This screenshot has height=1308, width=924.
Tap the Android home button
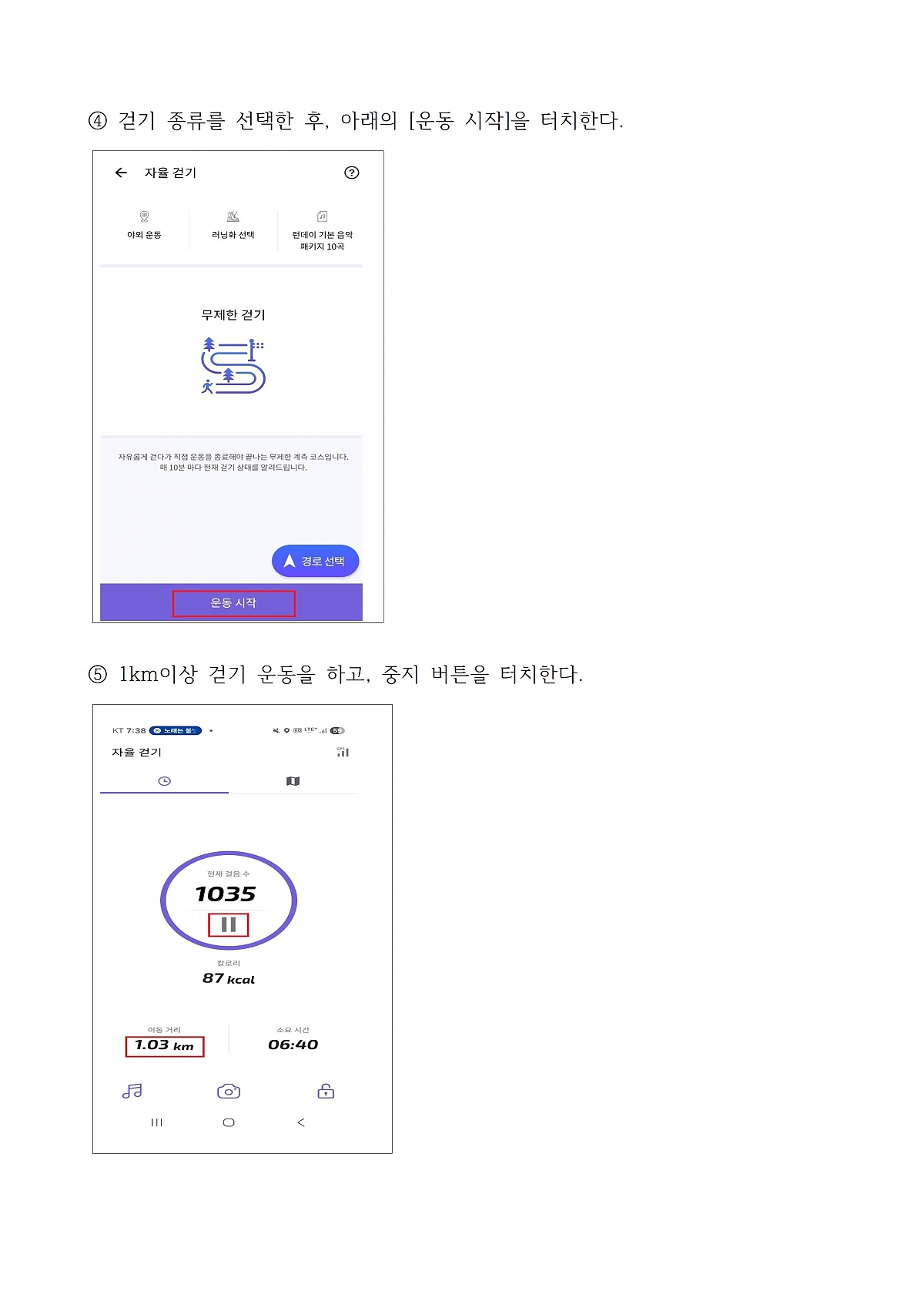229,1122
